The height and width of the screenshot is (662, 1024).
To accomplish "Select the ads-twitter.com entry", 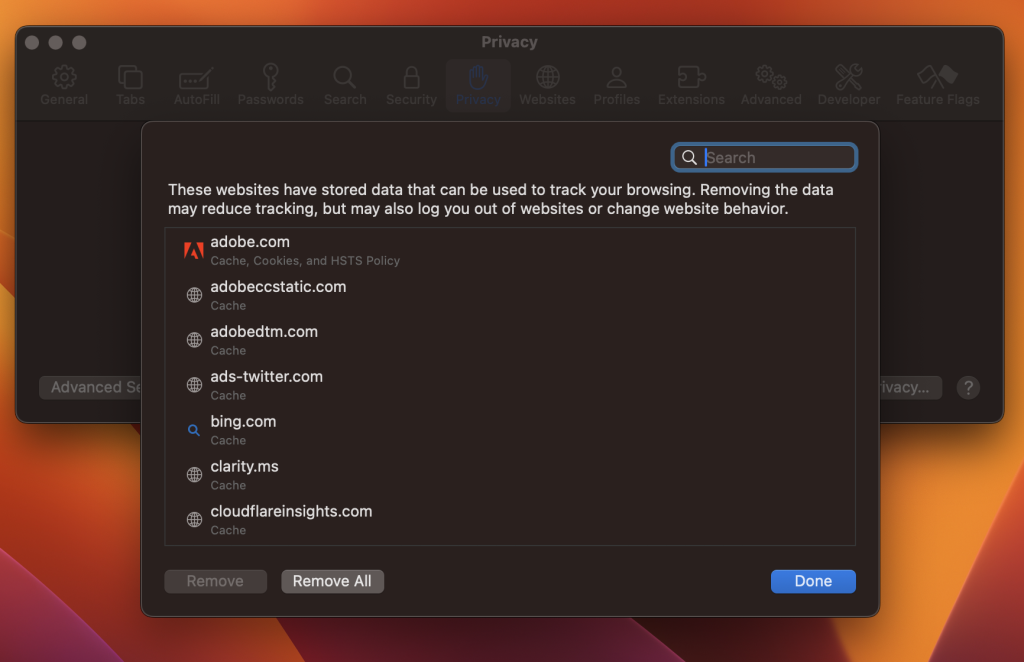I will (x=510, y=386).
